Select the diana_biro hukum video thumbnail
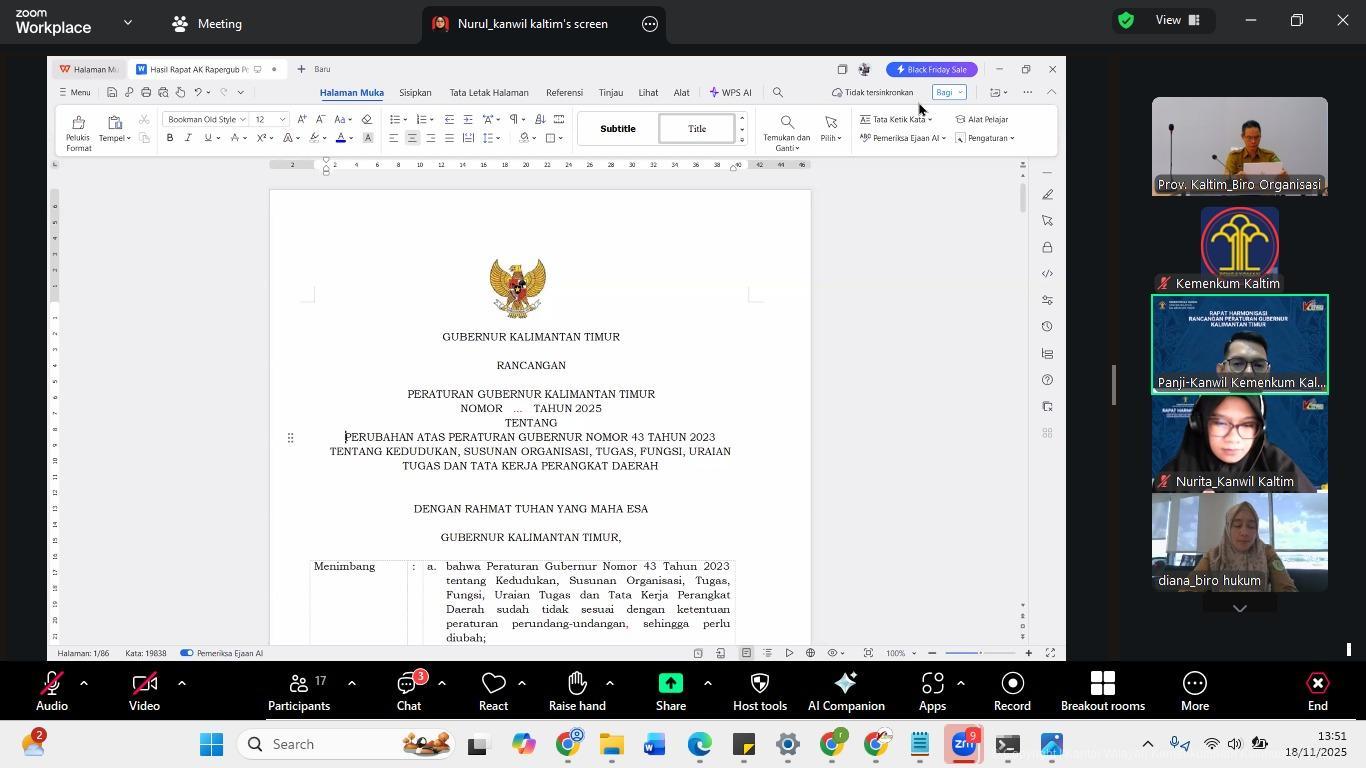Screen dimensions: 1366x768 click(x=1239, y=541)
